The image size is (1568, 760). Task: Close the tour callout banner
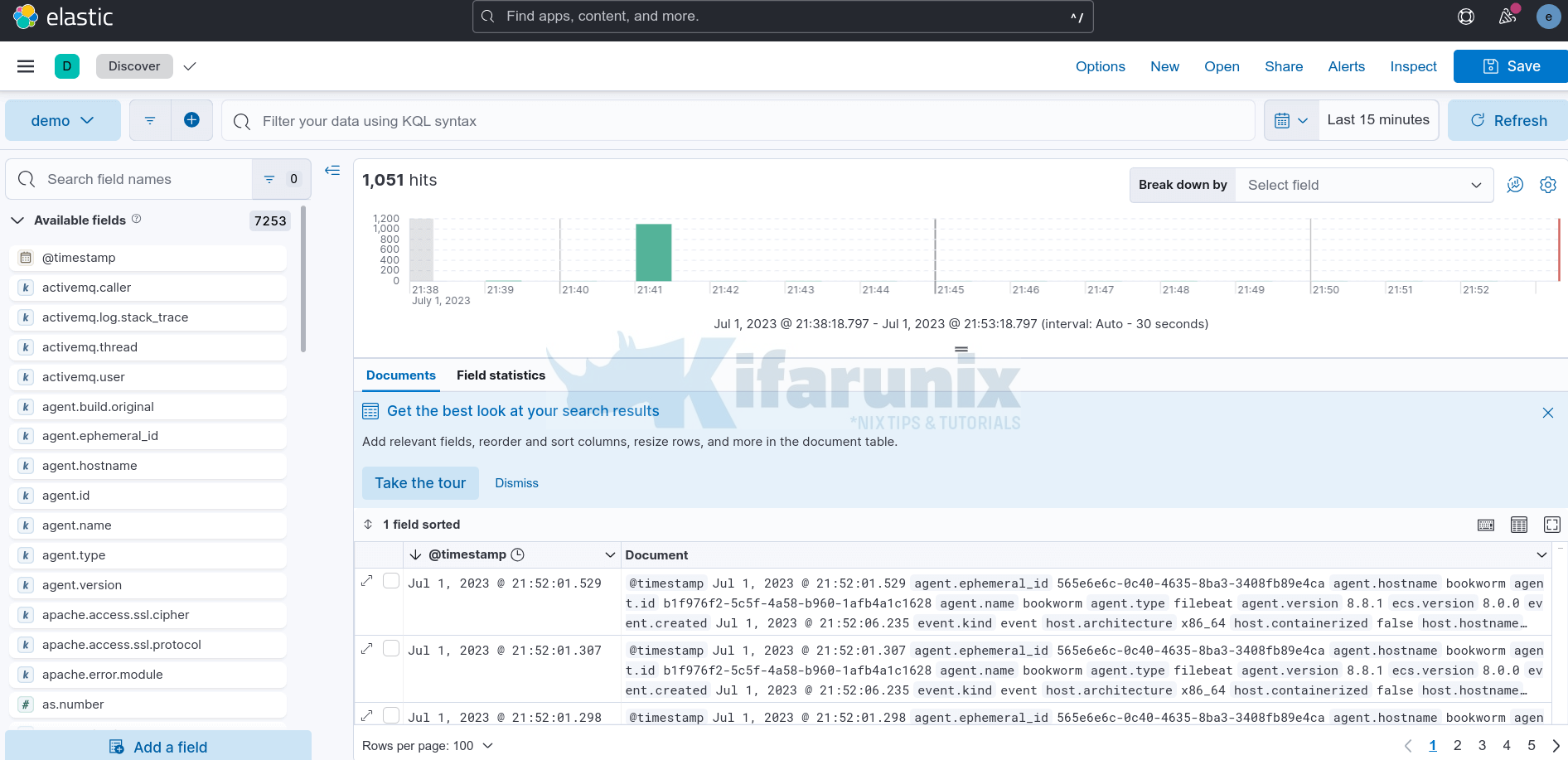[x=1547, y=413]
